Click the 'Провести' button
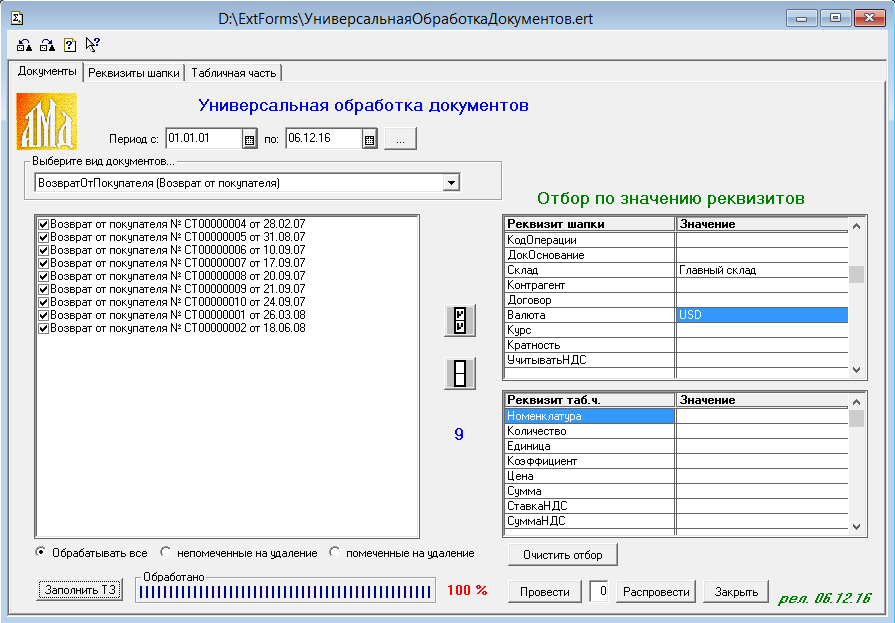This screenshot has width=895, height=623. coord(545,592)
